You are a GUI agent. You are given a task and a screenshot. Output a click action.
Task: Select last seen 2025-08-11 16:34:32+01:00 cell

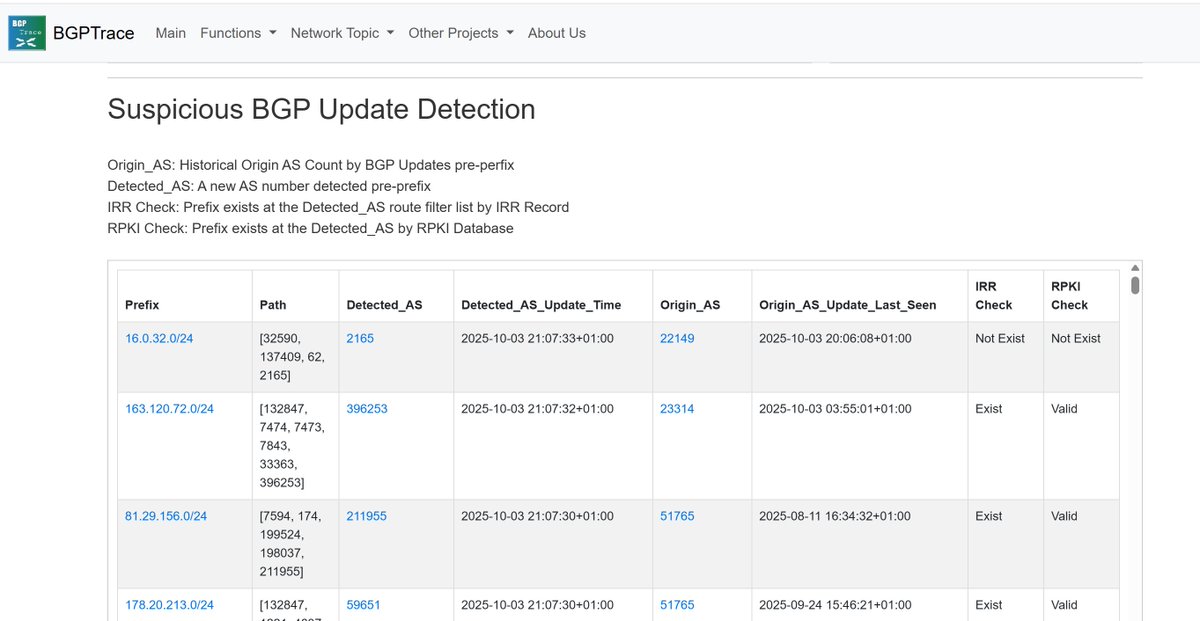point(860,544)
